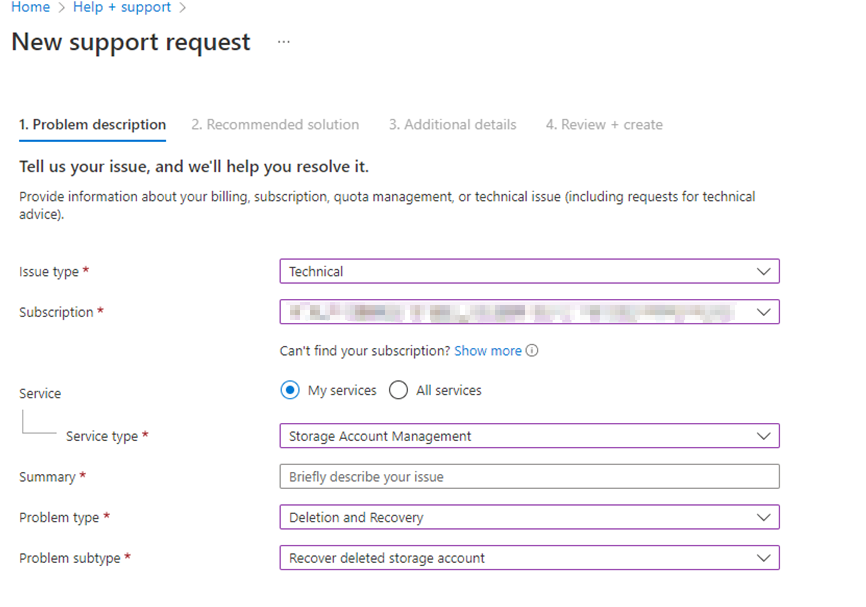
Task: Select the All services radio button
Action: click(397, 390)
